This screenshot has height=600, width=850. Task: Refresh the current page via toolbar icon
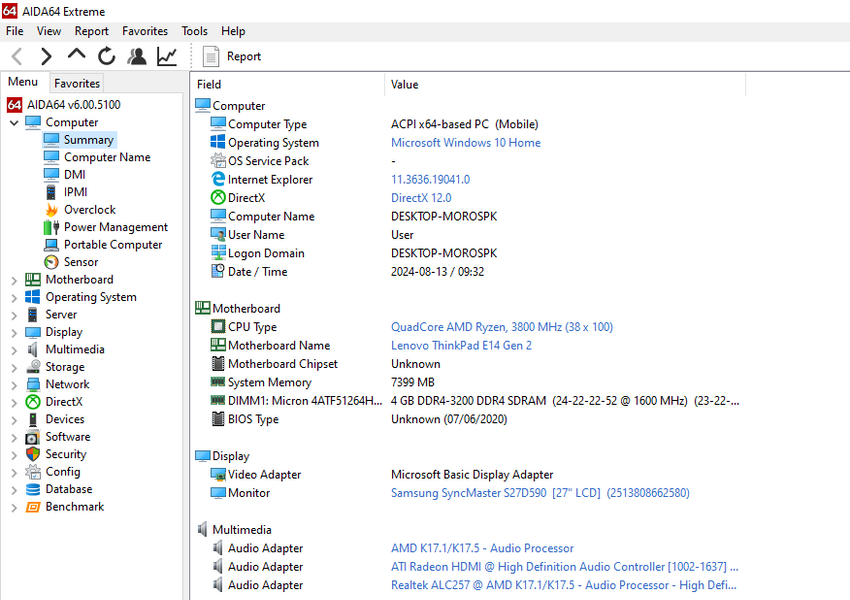[x=106, y=56]
